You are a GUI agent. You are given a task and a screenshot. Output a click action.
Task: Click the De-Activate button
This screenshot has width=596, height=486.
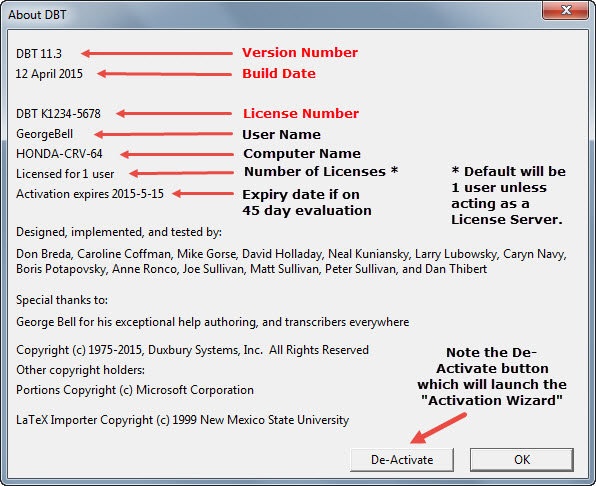402,460
